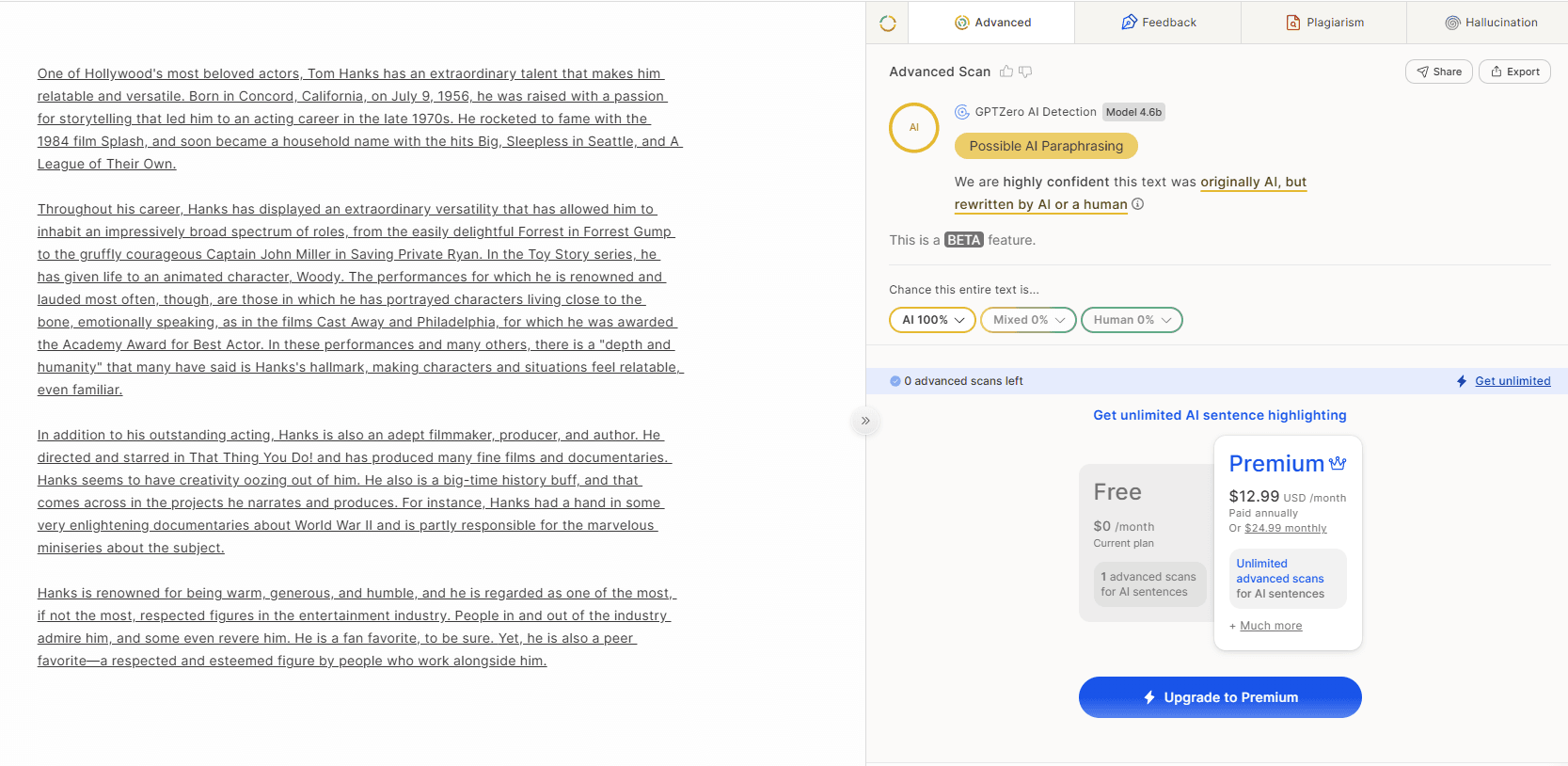Click the Premium crown icon
Viewport: 1568px width, 766px height.
pyautogui.click(x=1338, y=463)
